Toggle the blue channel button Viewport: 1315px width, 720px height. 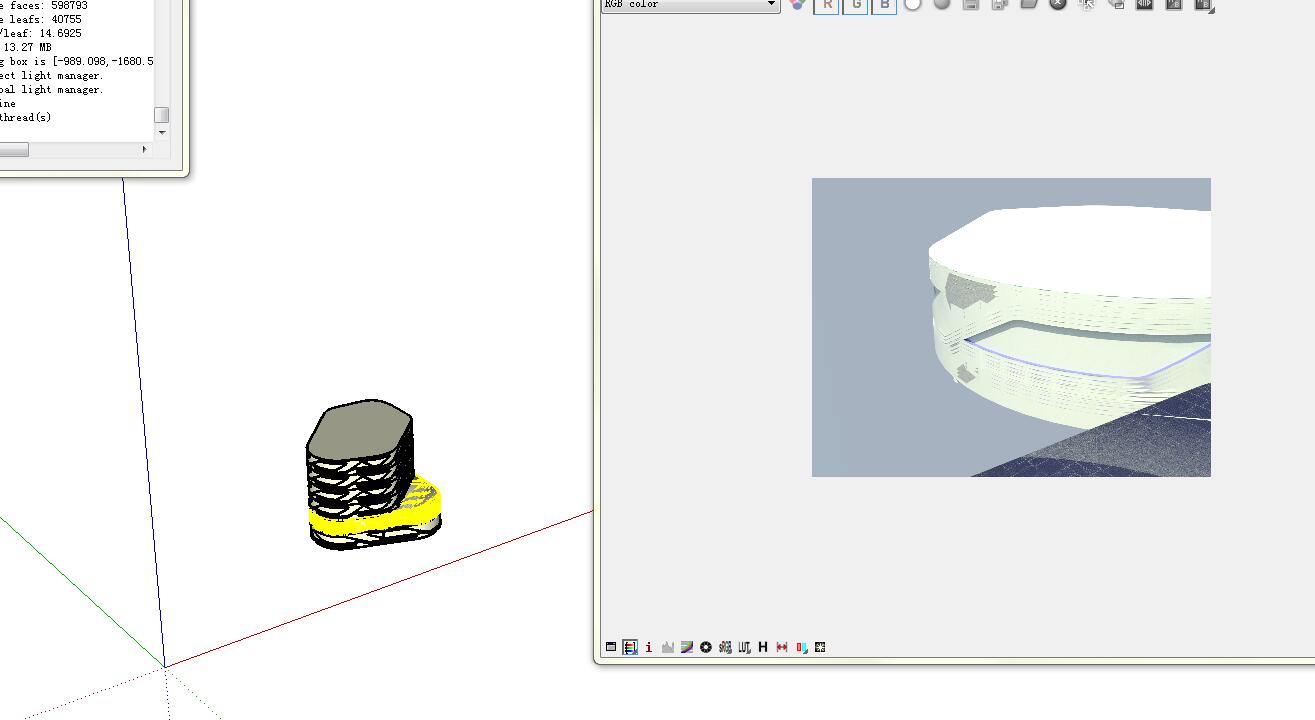coord(884,5)
